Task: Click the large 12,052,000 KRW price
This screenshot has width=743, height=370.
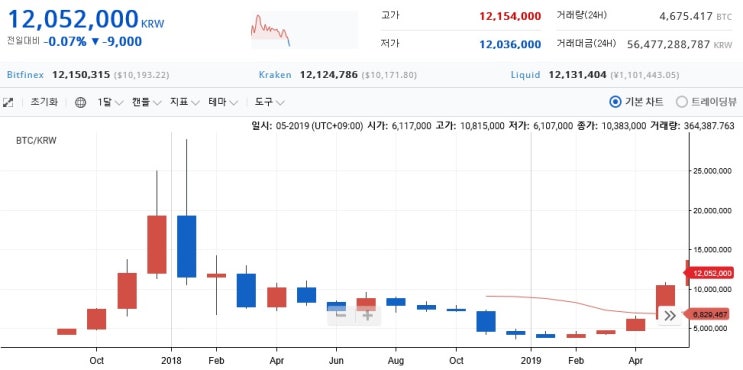Action: 86,19
